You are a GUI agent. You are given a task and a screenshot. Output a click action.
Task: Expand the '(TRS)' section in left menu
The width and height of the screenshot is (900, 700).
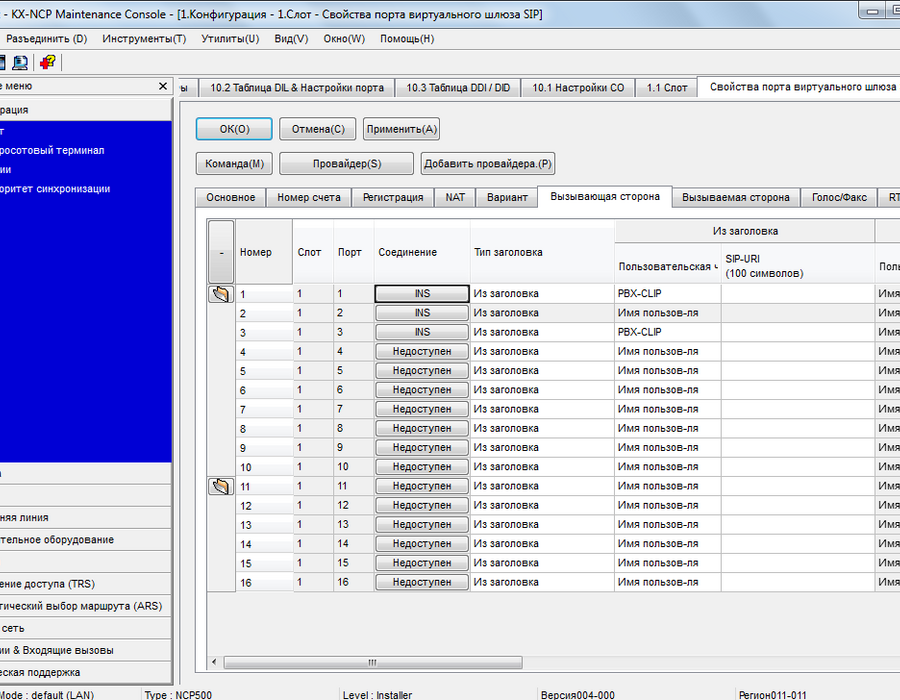click(86, 584)
